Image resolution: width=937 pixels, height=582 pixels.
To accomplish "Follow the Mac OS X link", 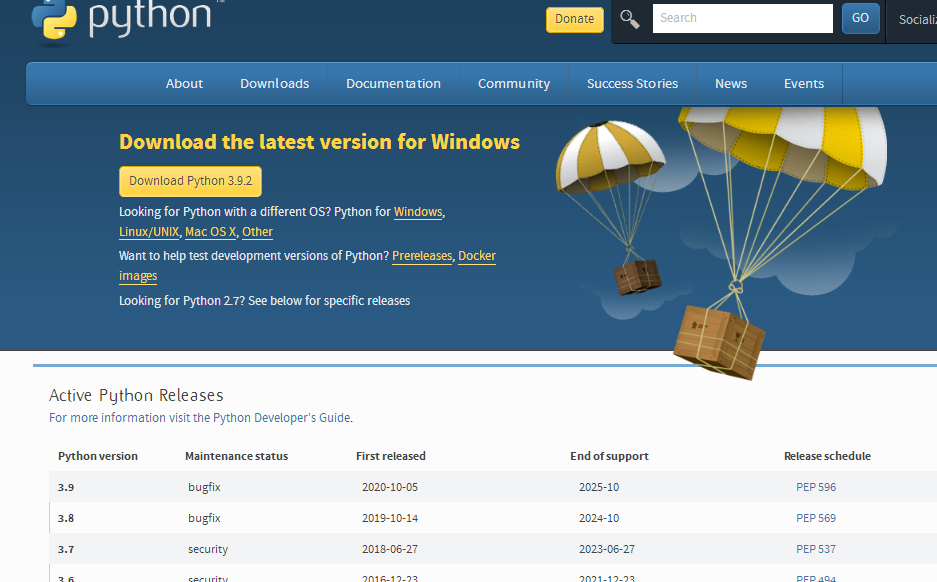I will click(210, 232).
